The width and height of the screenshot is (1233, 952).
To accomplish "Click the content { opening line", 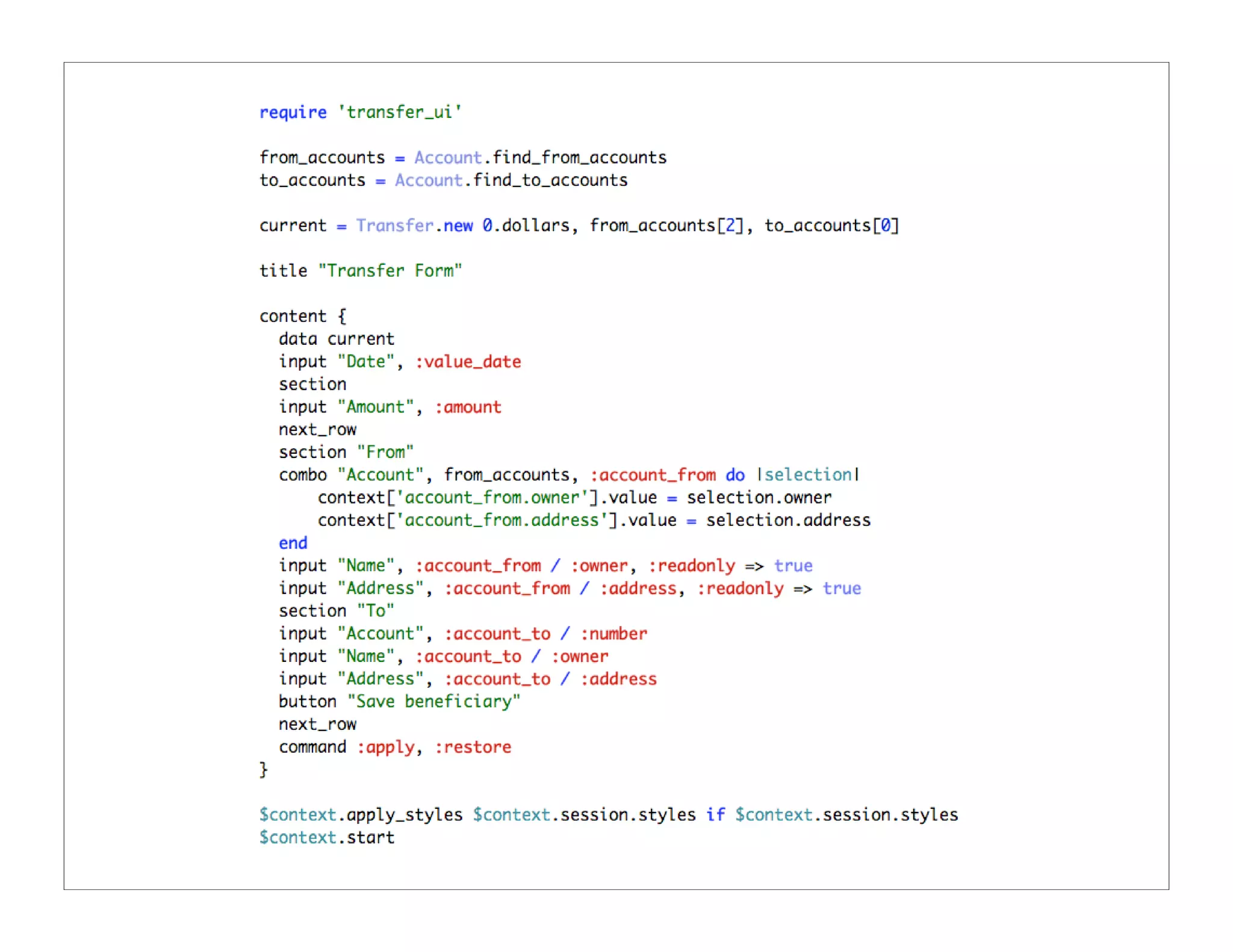I will [303, 317].
